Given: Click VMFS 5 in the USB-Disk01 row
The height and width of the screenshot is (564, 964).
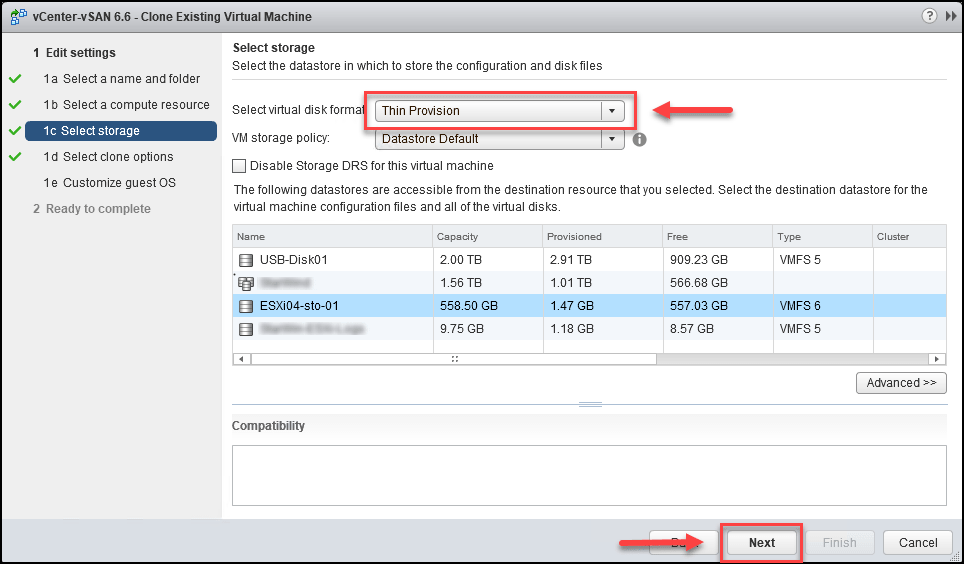Looking at the screenshot, I should (800, 260).
